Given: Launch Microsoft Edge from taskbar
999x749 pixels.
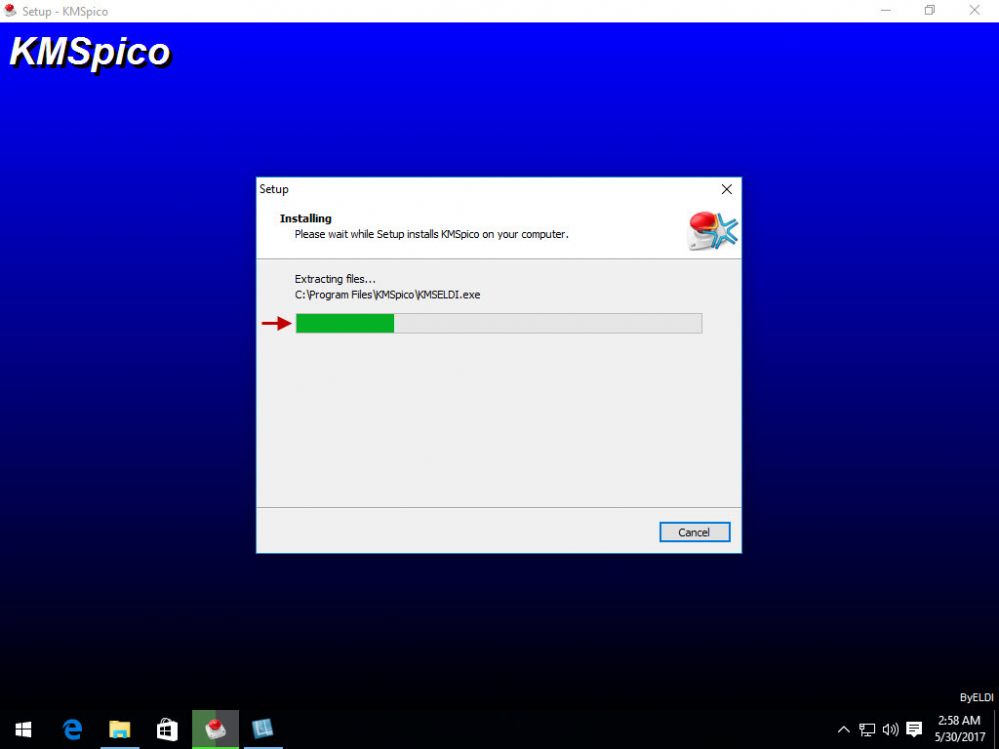Looking at the screenshot, I should pos(72,729).
